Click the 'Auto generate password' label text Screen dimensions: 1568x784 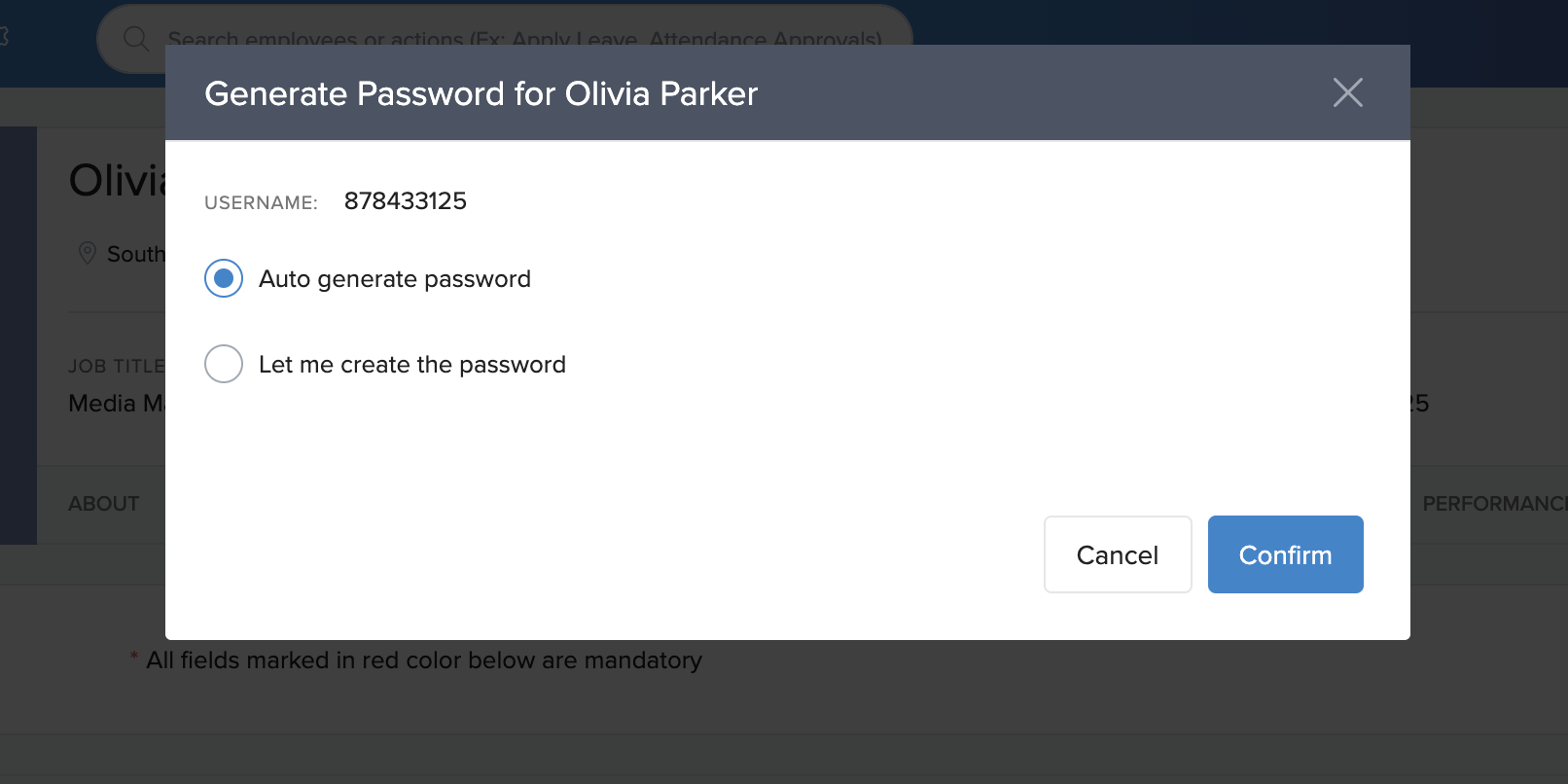394,279
